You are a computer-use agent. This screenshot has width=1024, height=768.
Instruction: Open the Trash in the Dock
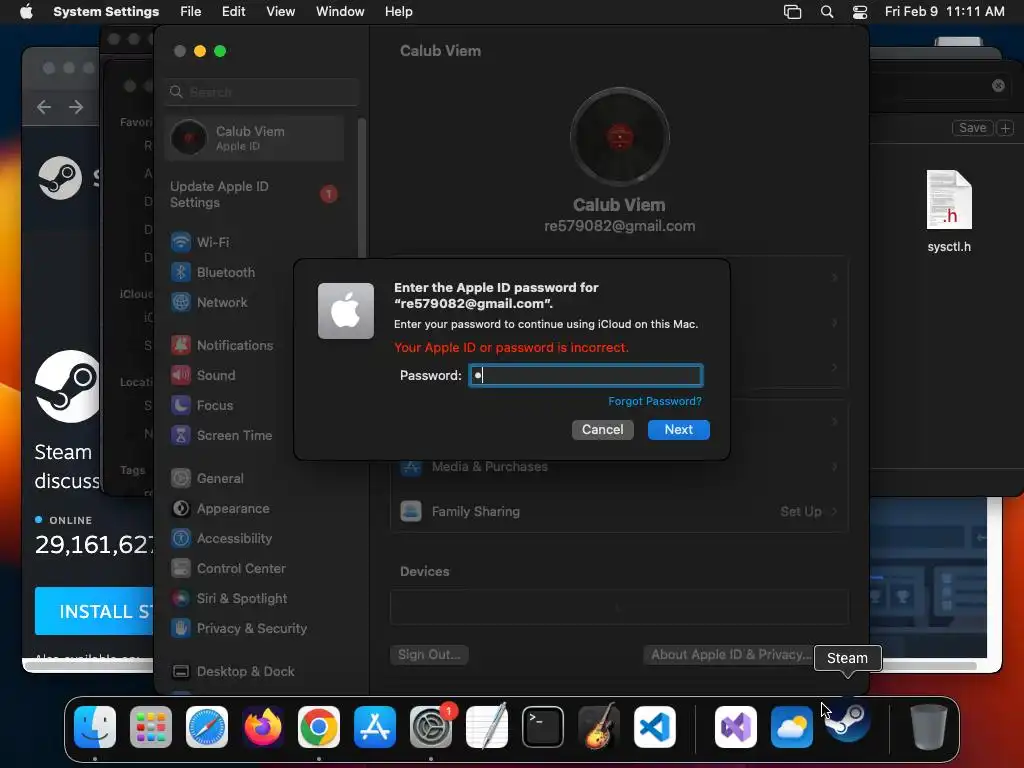point(929,727)
